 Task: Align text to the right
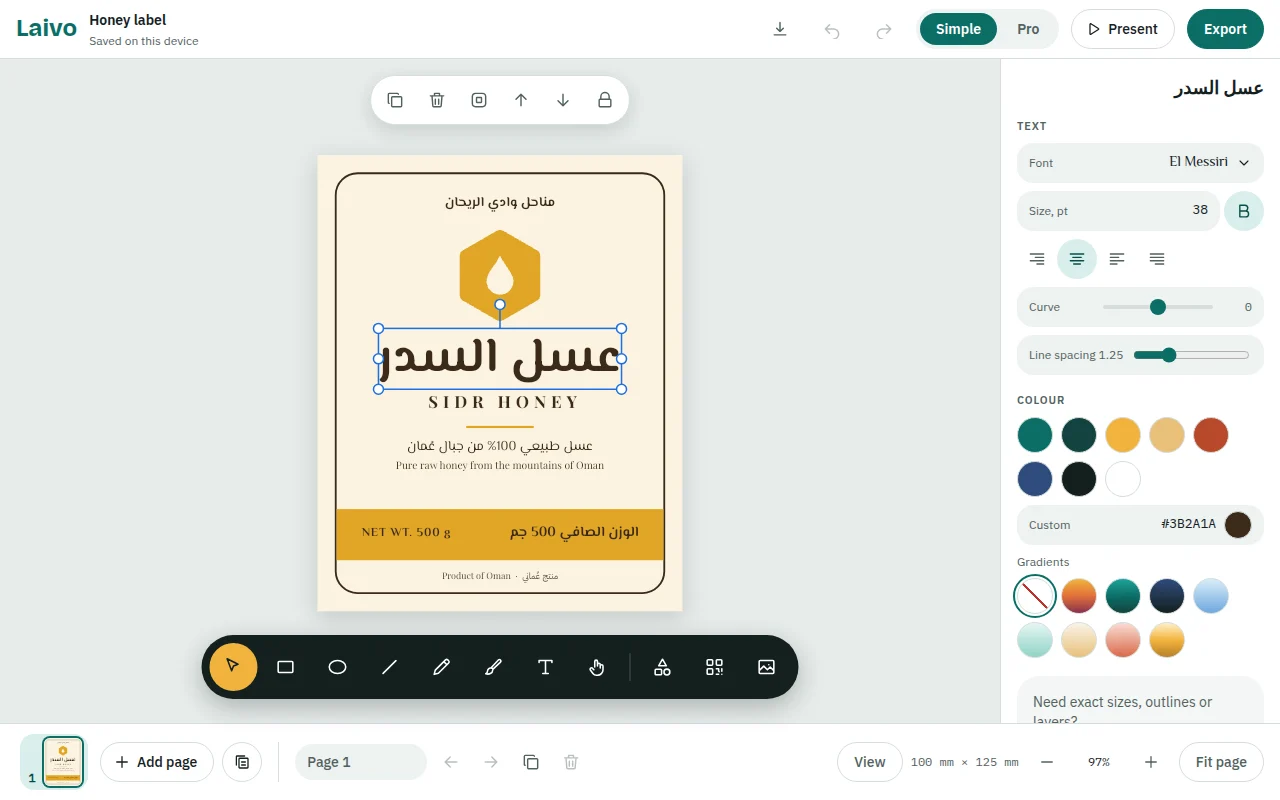point(1037,259)
